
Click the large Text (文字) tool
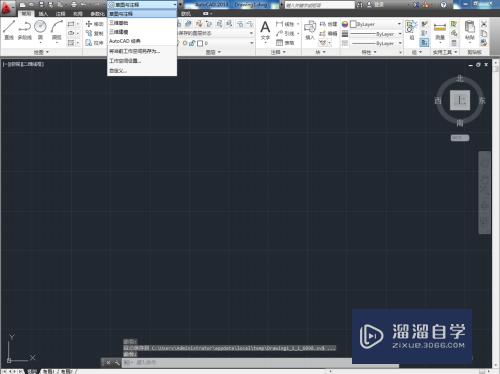tap(265, 31)
